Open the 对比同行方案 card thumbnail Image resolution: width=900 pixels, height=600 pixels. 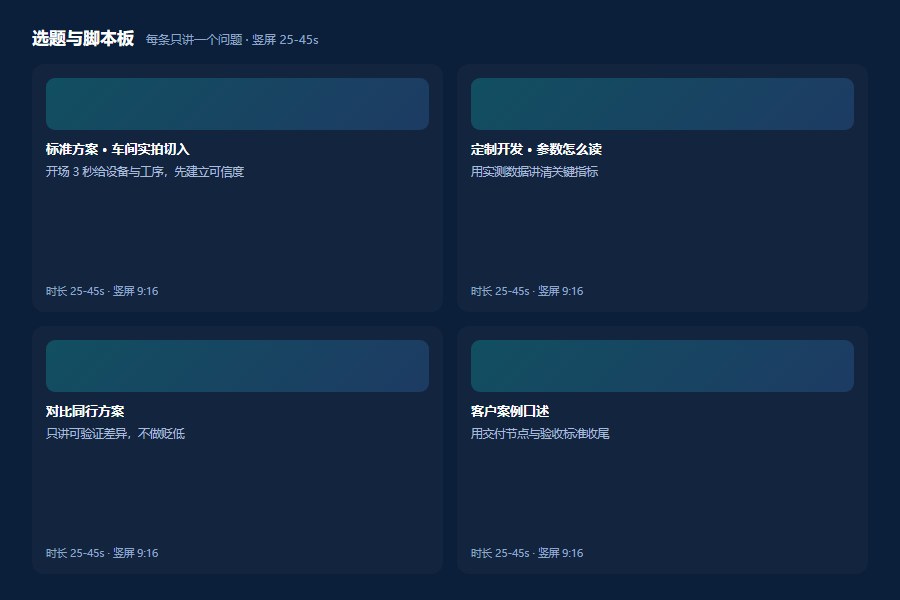tap(237, 366)
